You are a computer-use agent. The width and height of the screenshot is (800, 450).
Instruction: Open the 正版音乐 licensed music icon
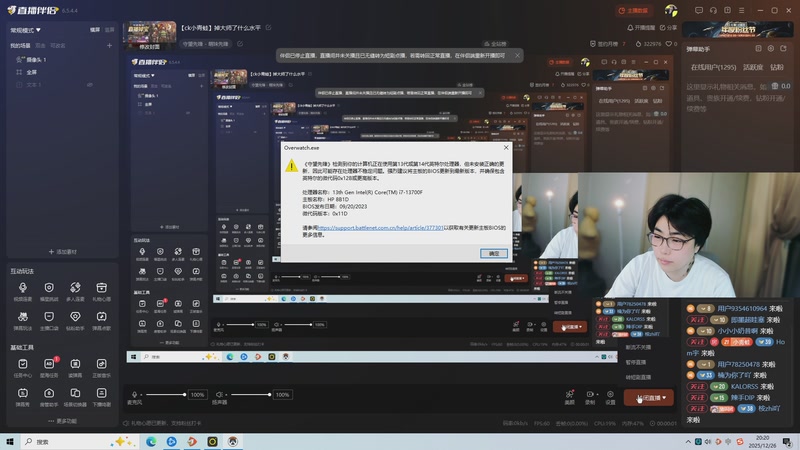tap(102, 367)
